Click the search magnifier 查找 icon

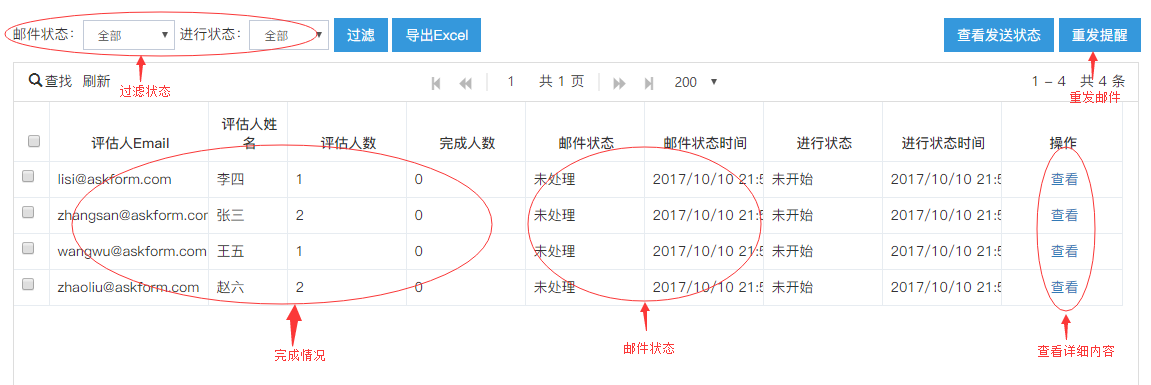coord(35,81)
